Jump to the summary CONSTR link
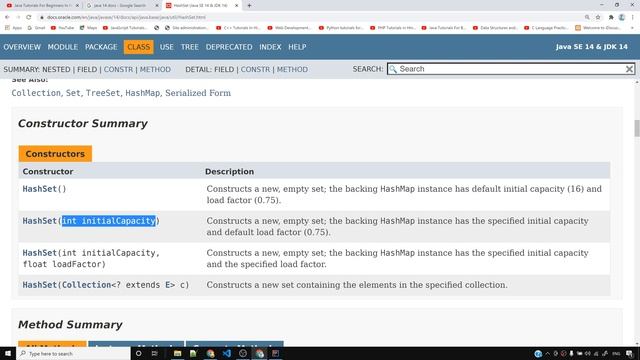640x360 pixels. 118,69
